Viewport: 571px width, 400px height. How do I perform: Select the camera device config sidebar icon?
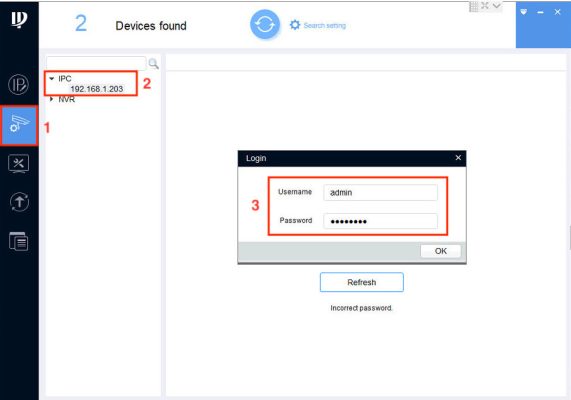(x=19, y=126)
